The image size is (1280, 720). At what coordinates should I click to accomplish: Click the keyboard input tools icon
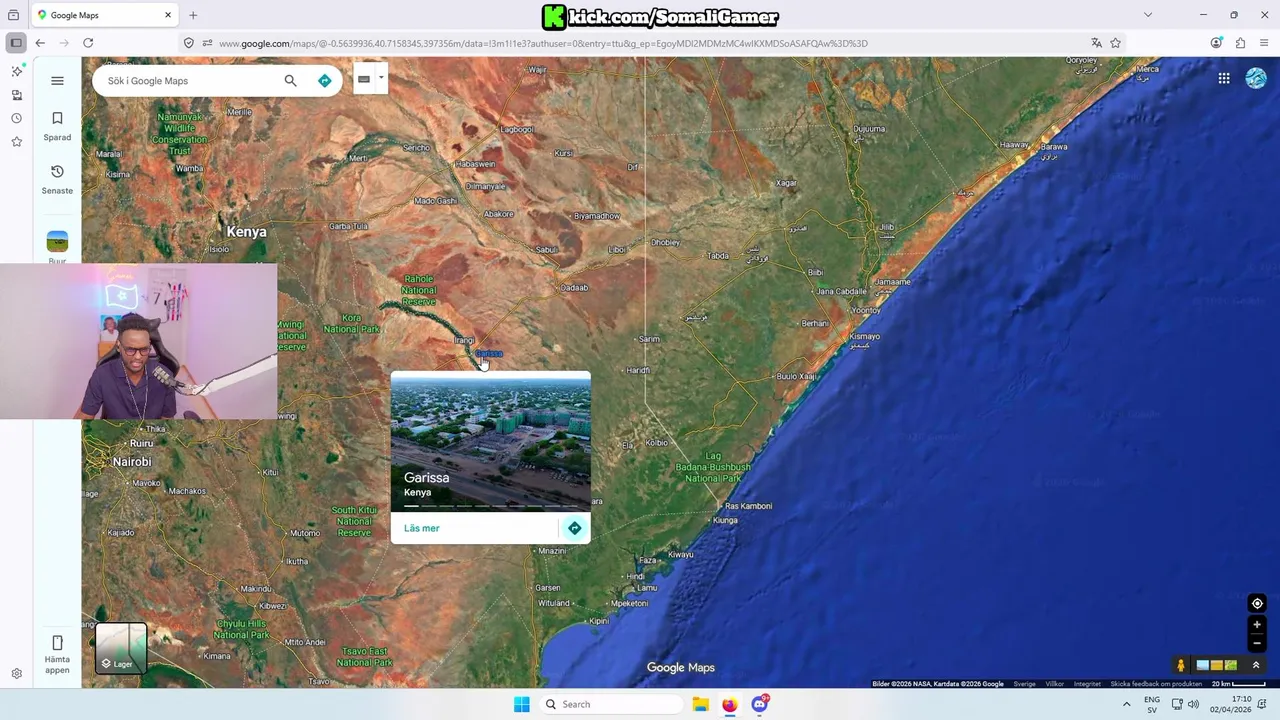point(364,79)
